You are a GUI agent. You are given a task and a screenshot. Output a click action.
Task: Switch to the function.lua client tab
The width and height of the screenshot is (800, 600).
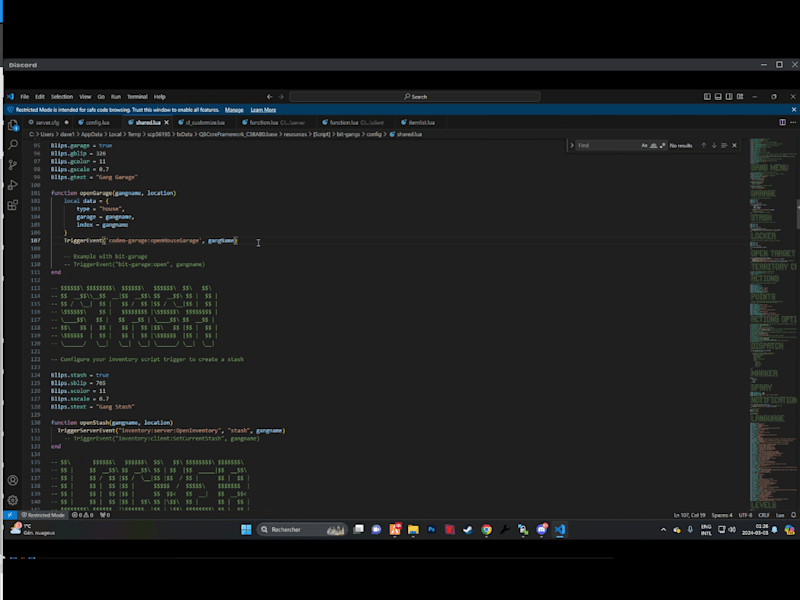(x=356, y=122)
